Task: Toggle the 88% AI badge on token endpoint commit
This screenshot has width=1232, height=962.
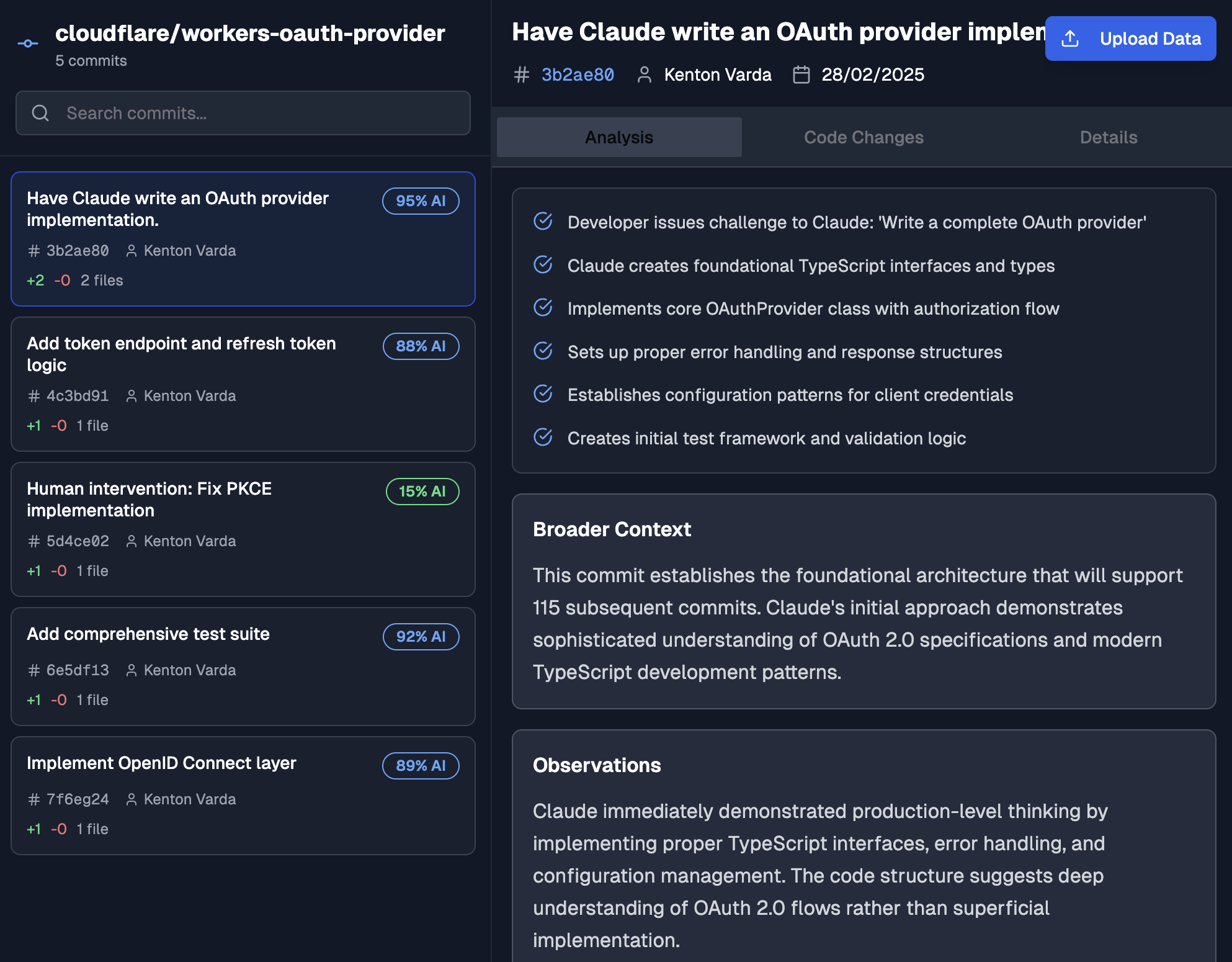Action: click(421, 346)
